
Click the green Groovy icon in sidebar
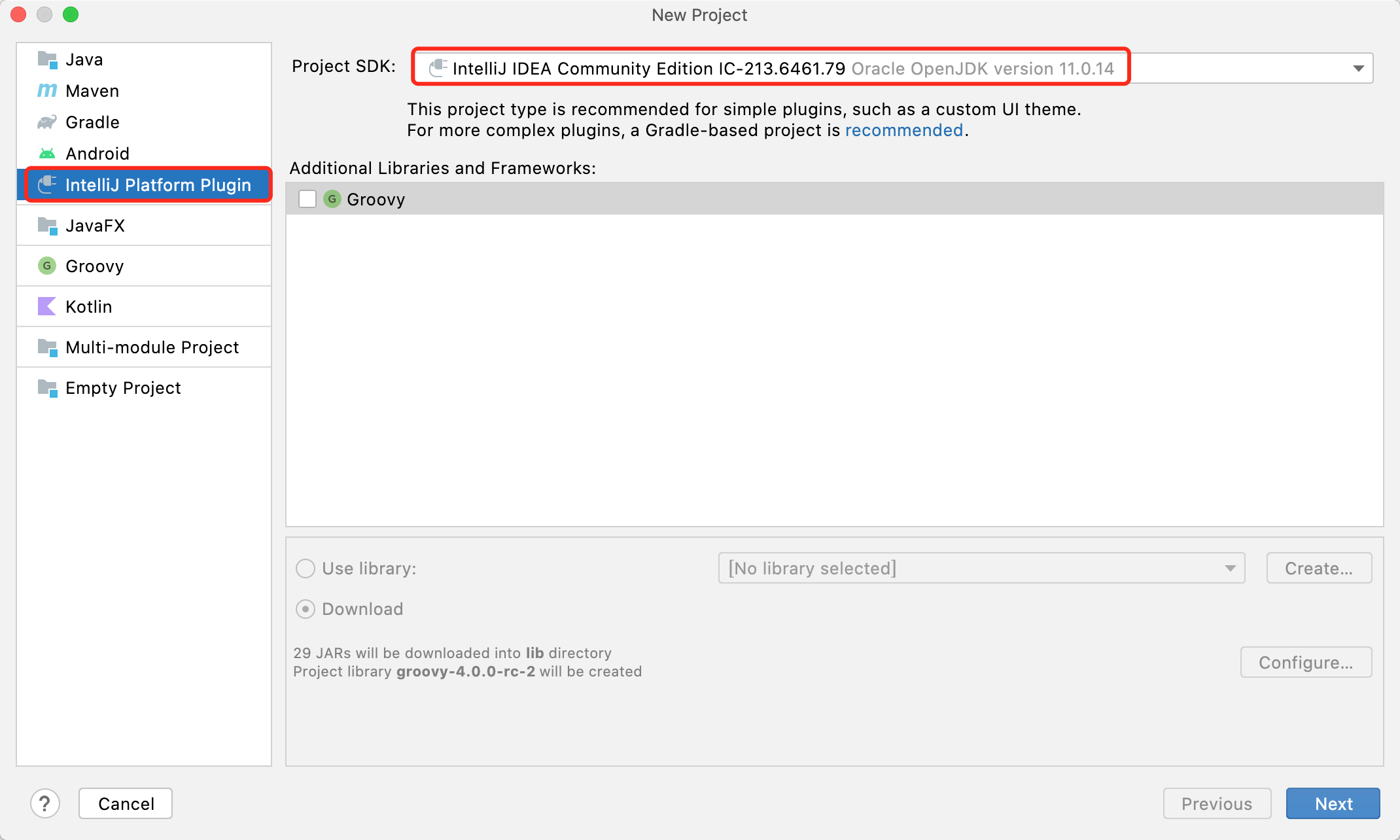(x=47, y=266)
